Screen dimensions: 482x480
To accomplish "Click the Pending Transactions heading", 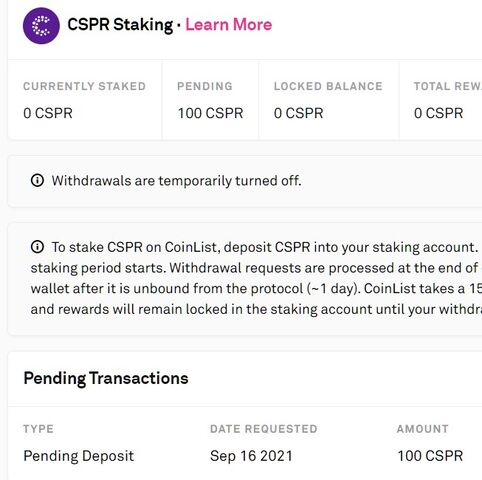I will (106, 378).
